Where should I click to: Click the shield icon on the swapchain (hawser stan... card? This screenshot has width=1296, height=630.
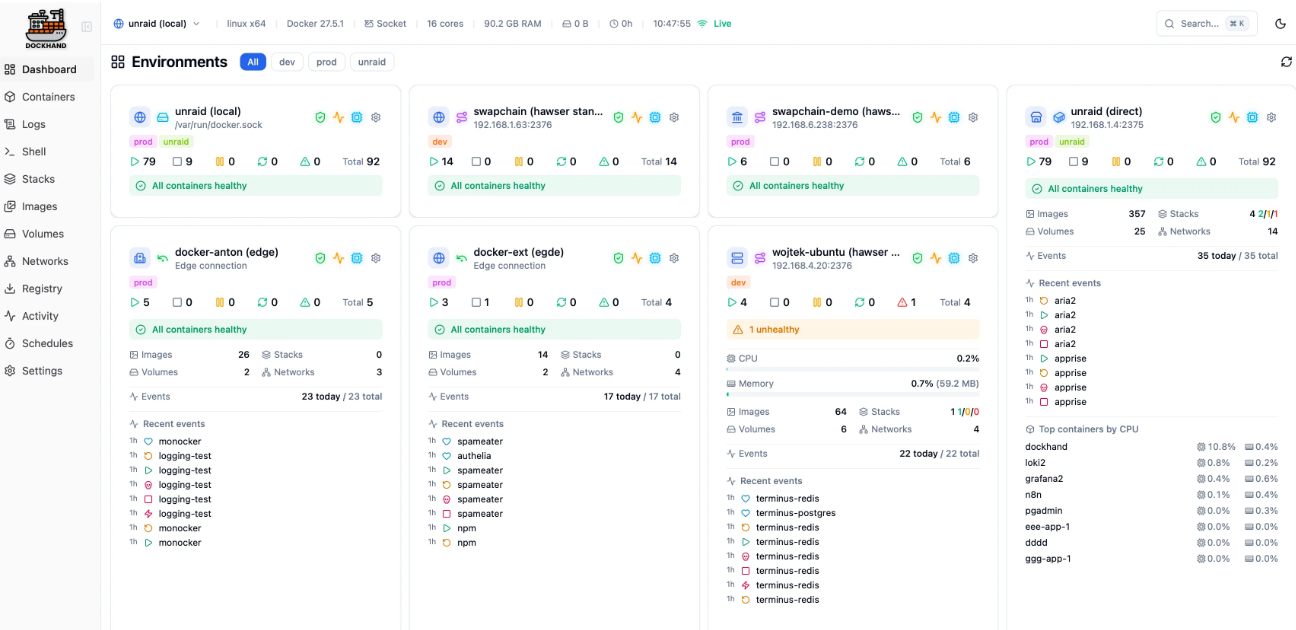click(618, 117)
